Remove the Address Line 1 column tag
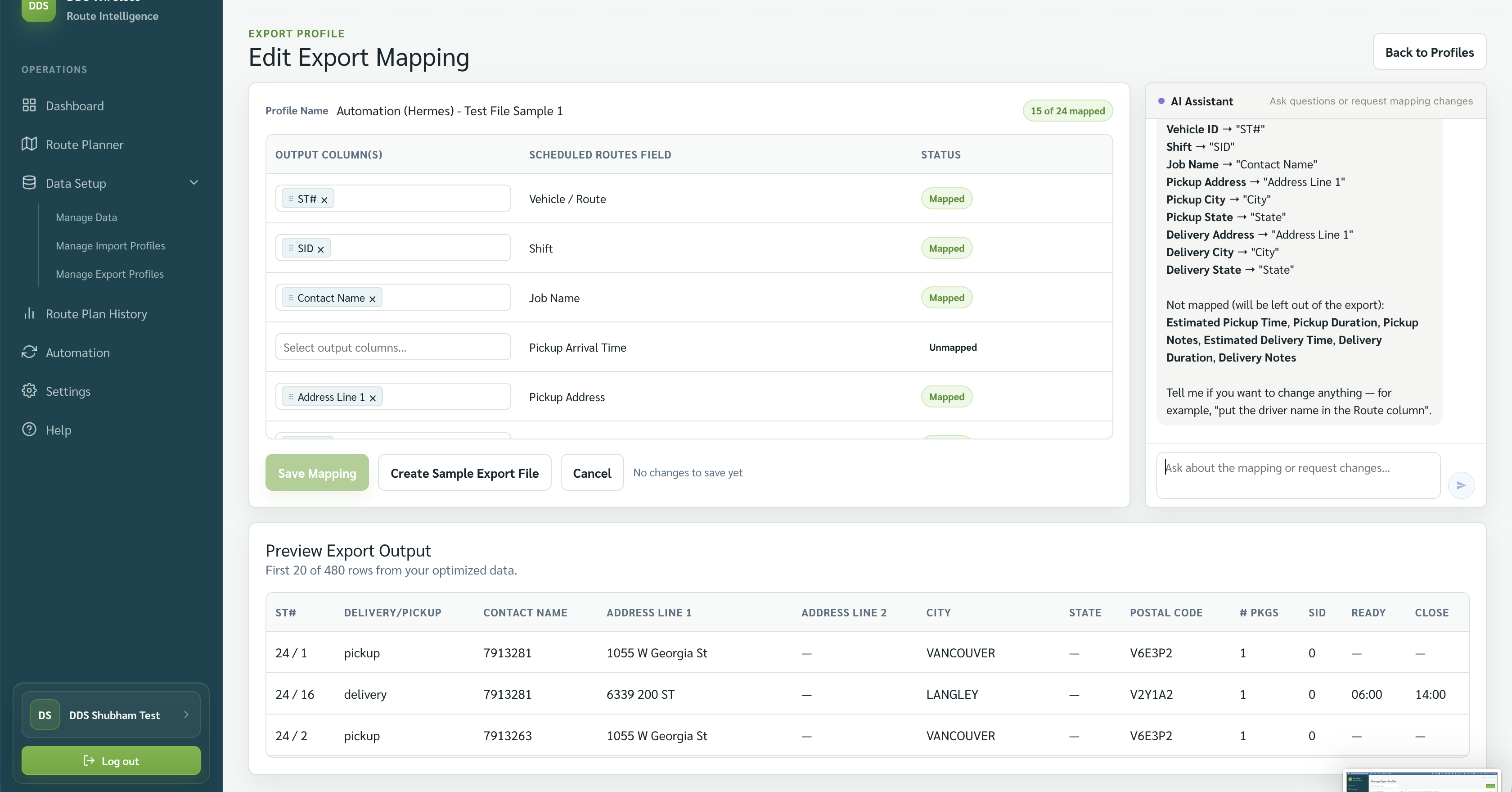The width and height of the screenshot is (1512, 792). [x=373, y=398]
